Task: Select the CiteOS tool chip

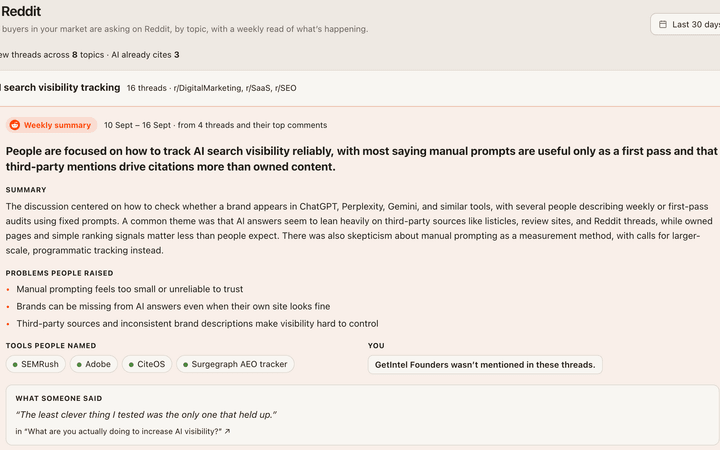Action: coord(147,364)
